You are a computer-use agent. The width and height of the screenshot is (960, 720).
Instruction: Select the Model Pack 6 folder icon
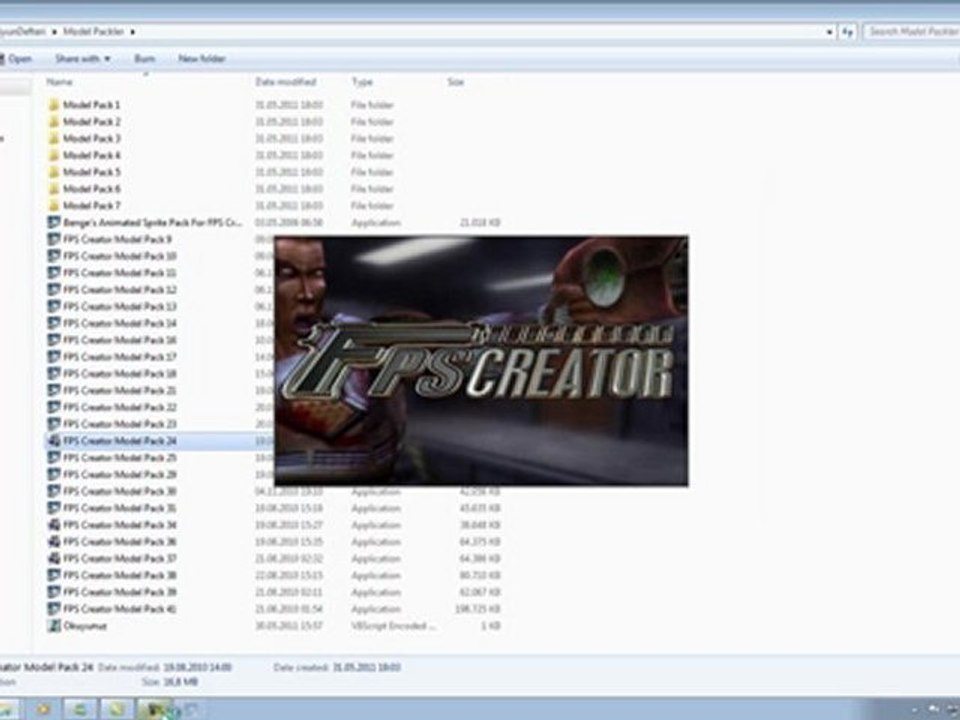(54, 189)
